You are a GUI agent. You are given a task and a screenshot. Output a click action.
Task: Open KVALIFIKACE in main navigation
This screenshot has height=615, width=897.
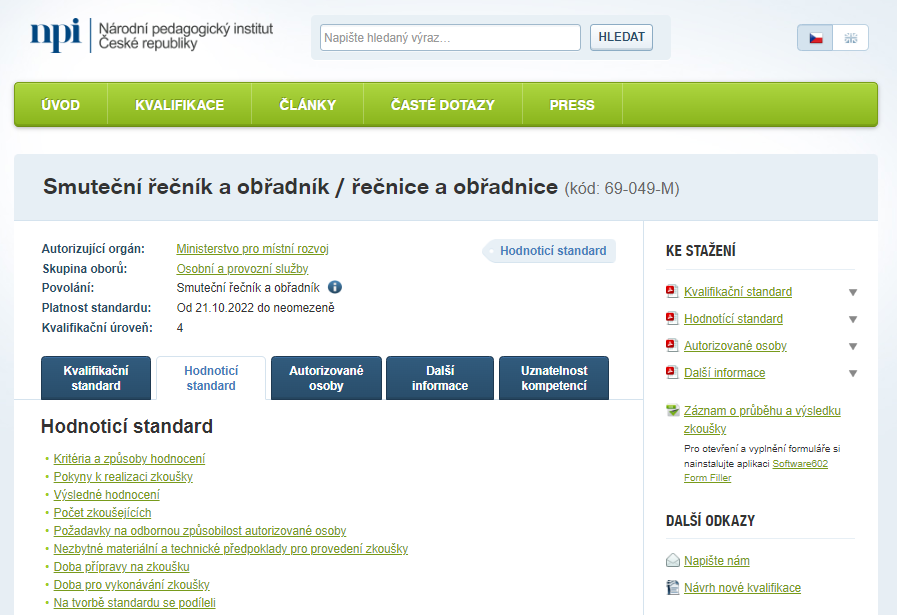tap(180, 105)
